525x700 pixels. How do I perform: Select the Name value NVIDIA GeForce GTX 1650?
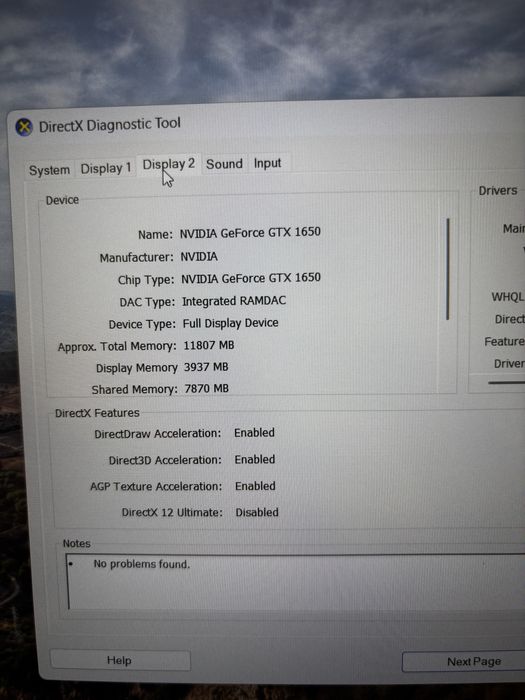250,233
